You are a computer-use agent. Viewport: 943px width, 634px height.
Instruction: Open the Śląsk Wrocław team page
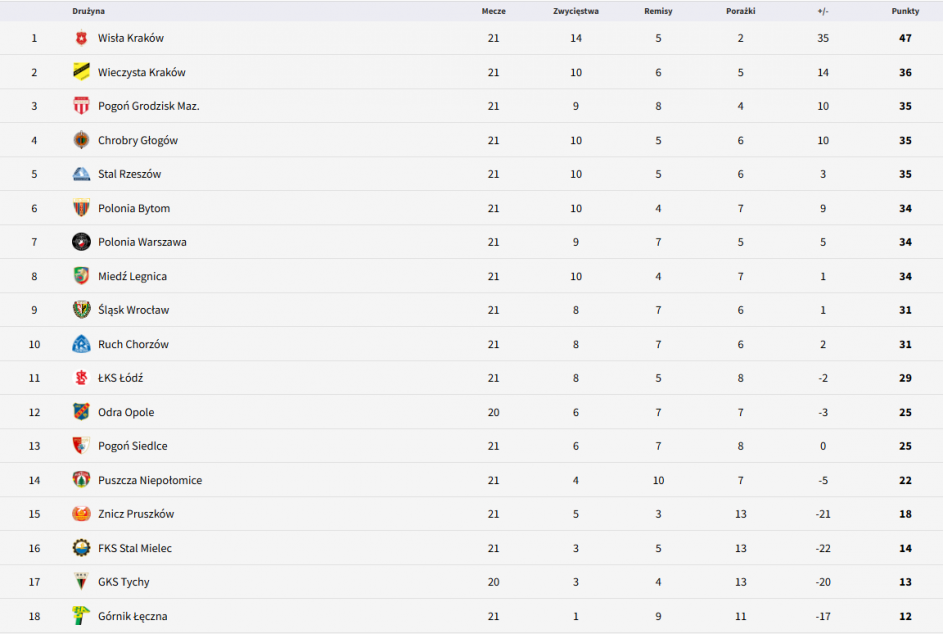click(x=133, y=310)
